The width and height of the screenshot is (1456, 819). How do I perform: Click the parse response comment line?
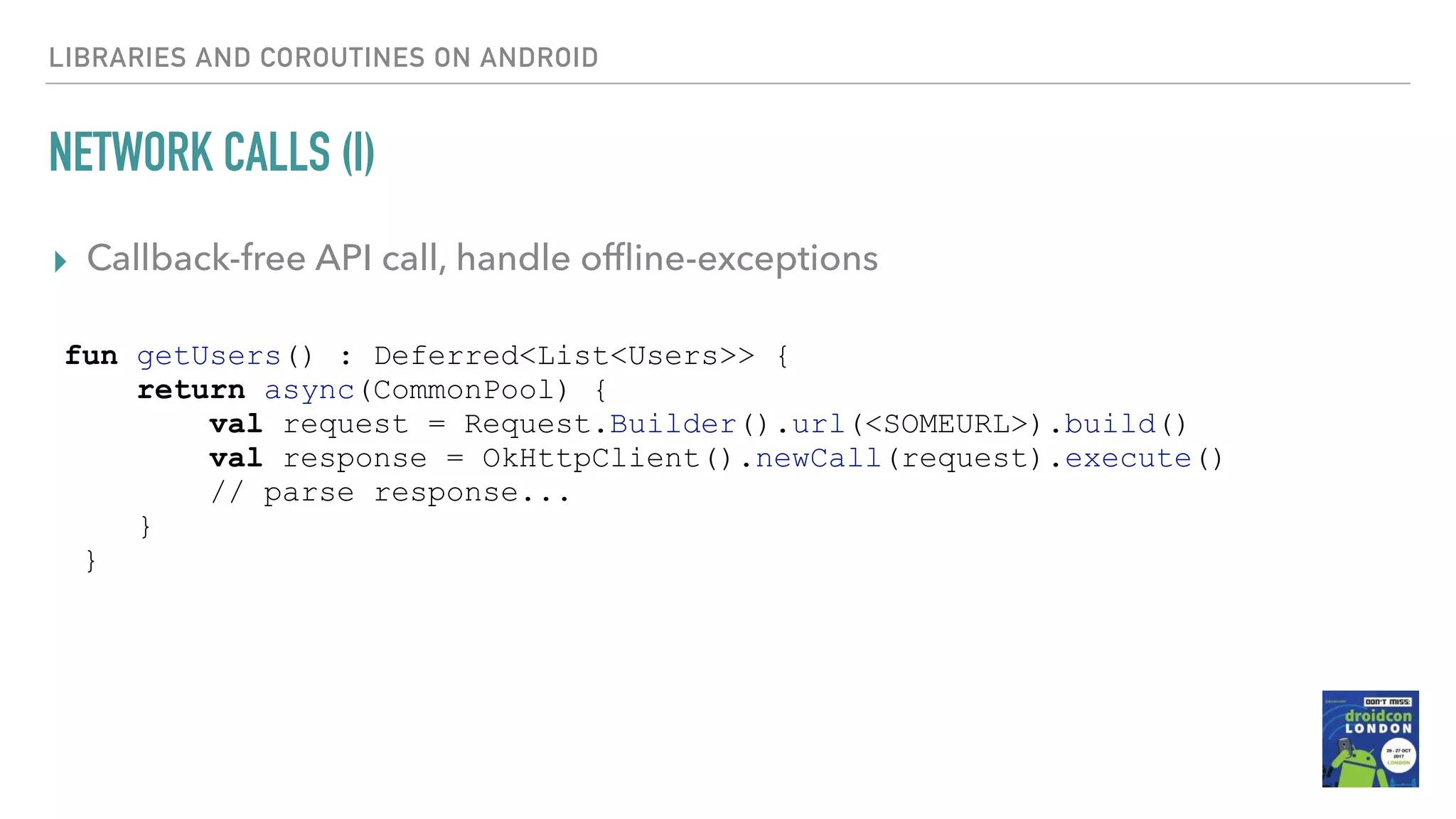(390, 492)
